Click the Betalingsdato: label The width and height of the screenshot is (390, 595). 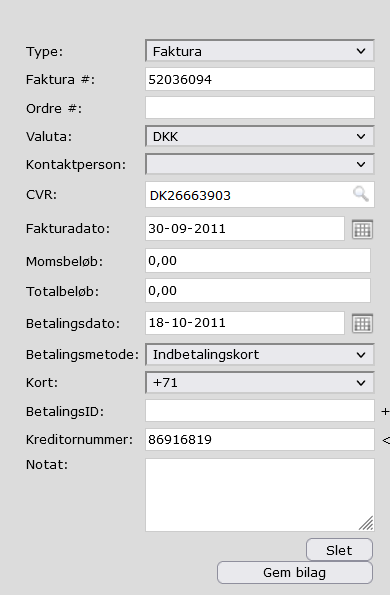coord(73,324)
